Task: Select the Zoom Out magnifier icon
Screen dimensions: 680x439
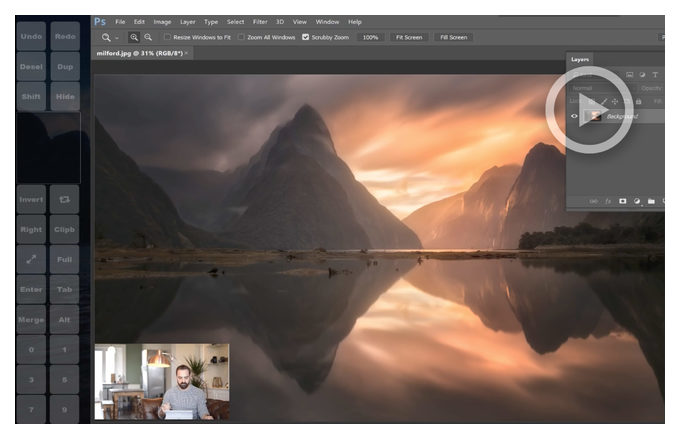Action: pos(148,37)
